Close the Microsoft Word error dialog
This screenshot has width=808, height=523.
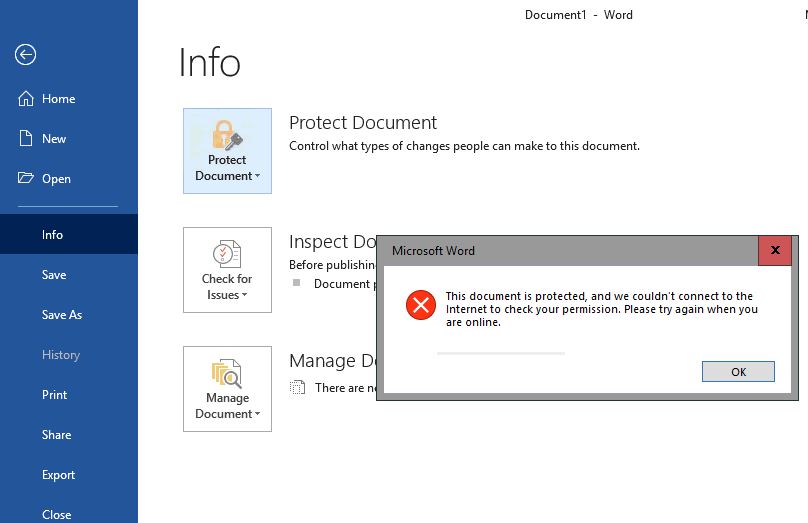click(775, 250)
